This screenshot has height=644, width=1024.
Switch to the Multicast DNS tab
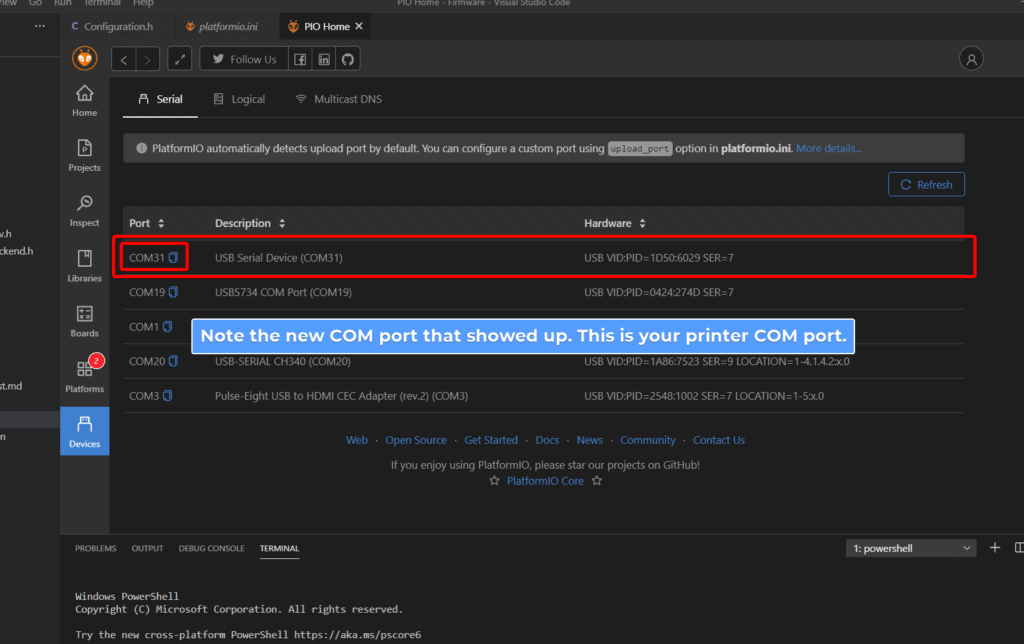pyautogui.click(x=338, y=99)
